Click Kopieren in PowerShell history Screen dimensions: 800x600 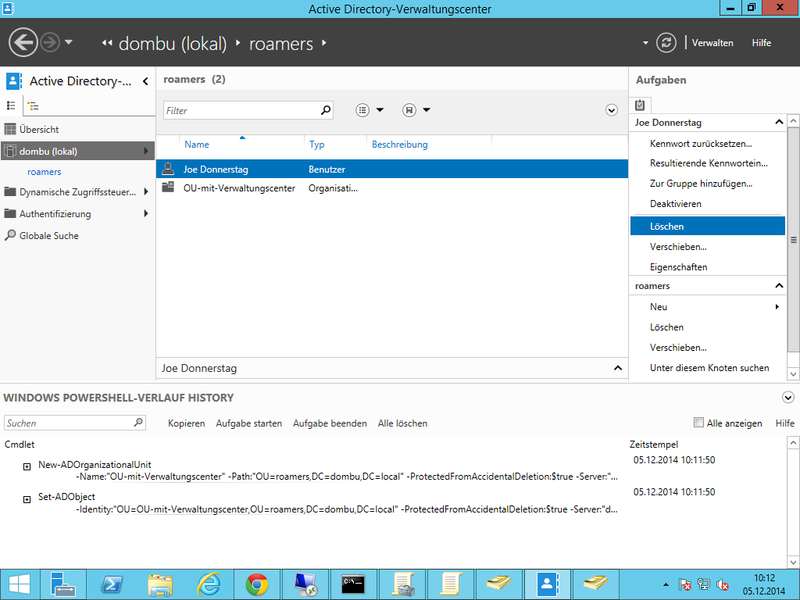186,423
